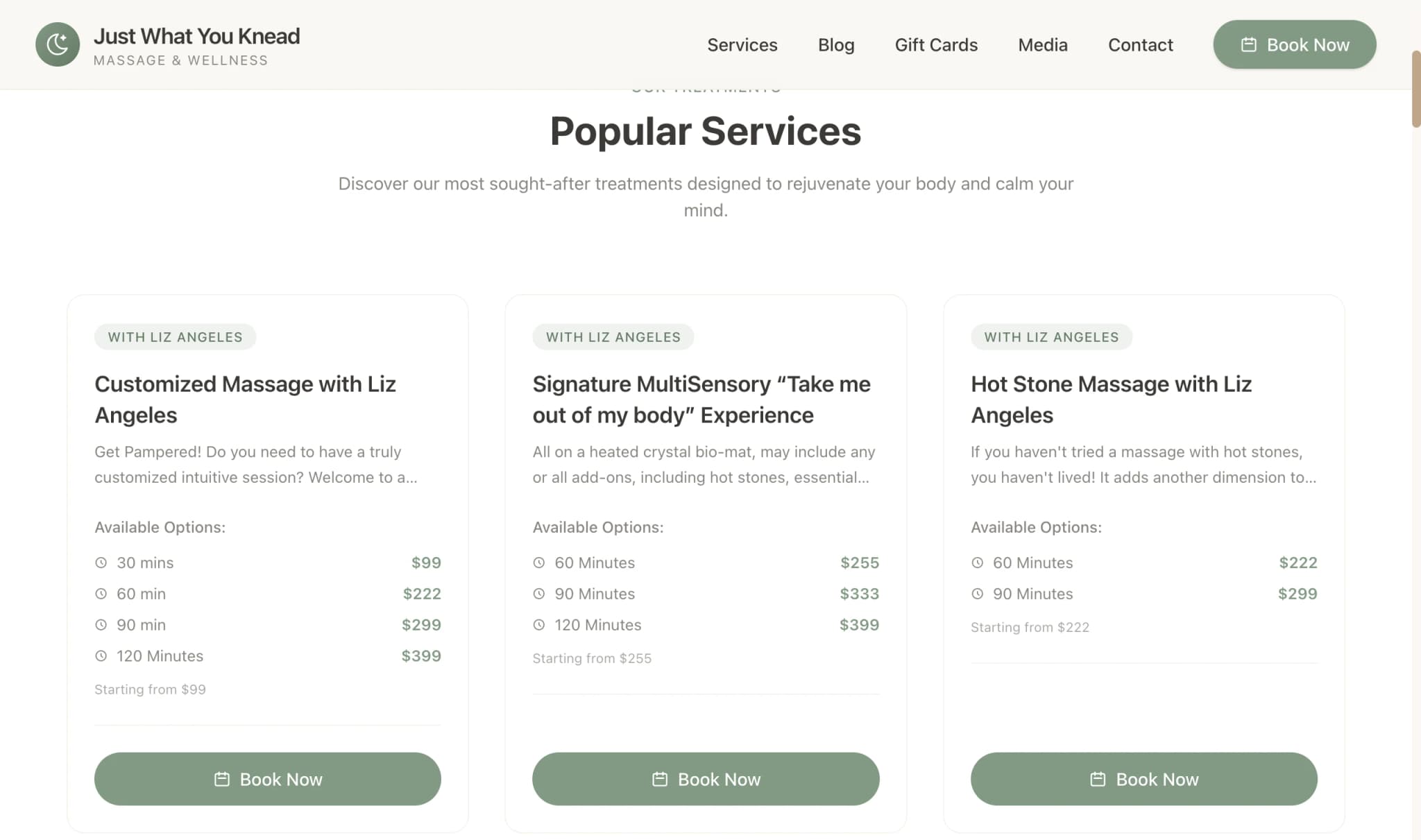This screenshot has width=1421, height=840.
Task: Click $399 price in Customized Massage card
Action: pyautogui.click(x=421, y=655)
